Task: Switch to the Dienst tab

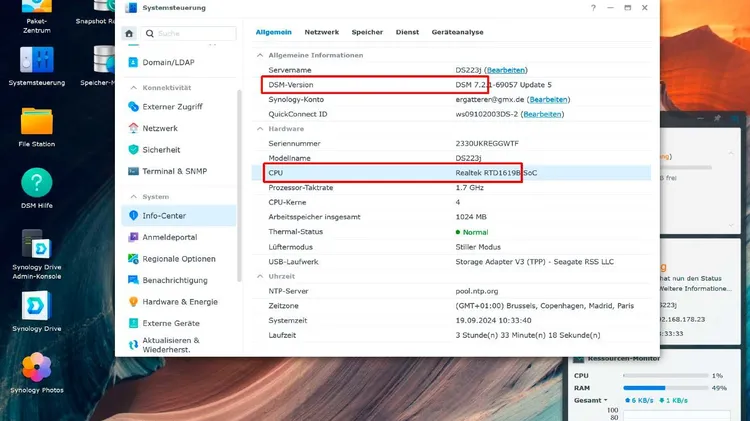Action: [407, 32]
